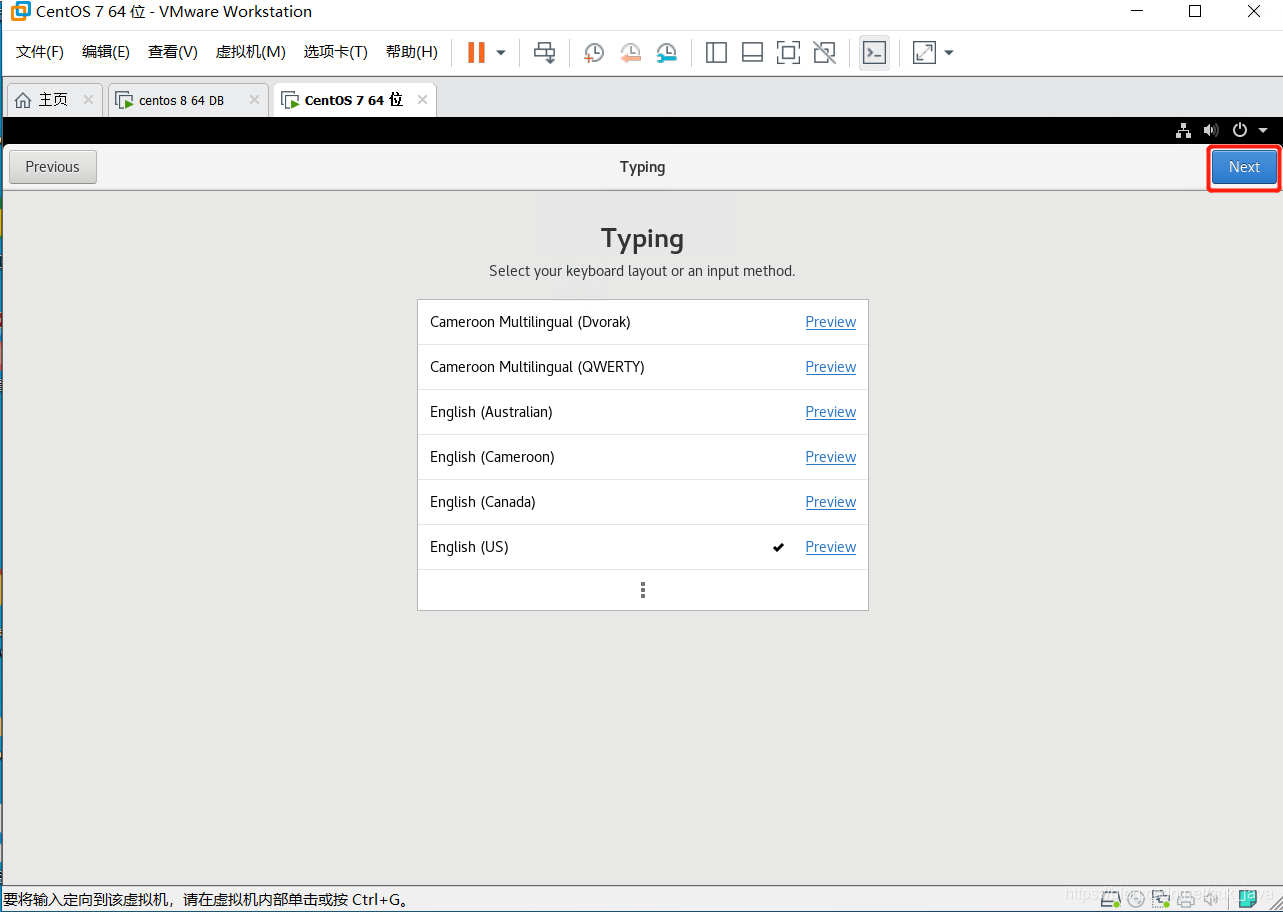Preview the English (Canada) layout
Viewport: 1283px width, 912px height.
(x=831, y=502)
